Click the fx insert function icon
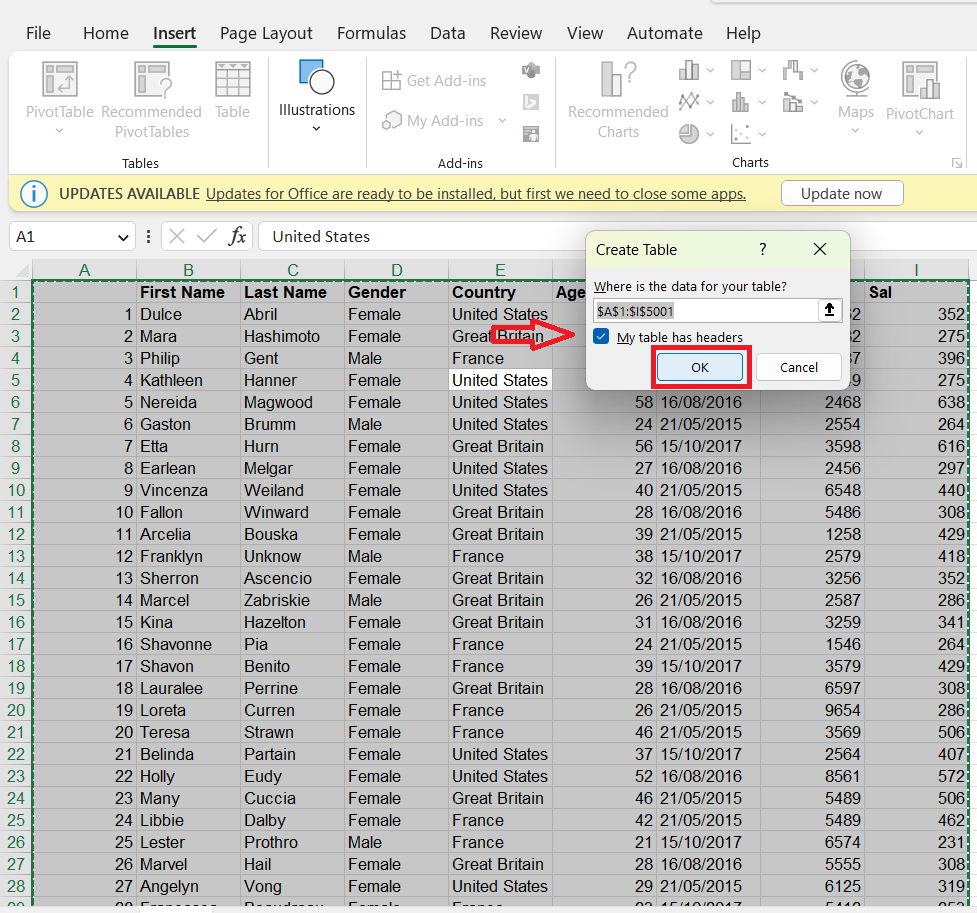This screenshot has height=913, width=977. pyautogui.click(x=237, y=236)
